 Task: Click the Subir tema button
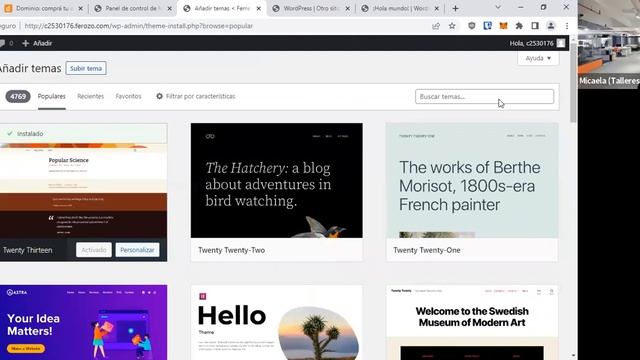86,68
